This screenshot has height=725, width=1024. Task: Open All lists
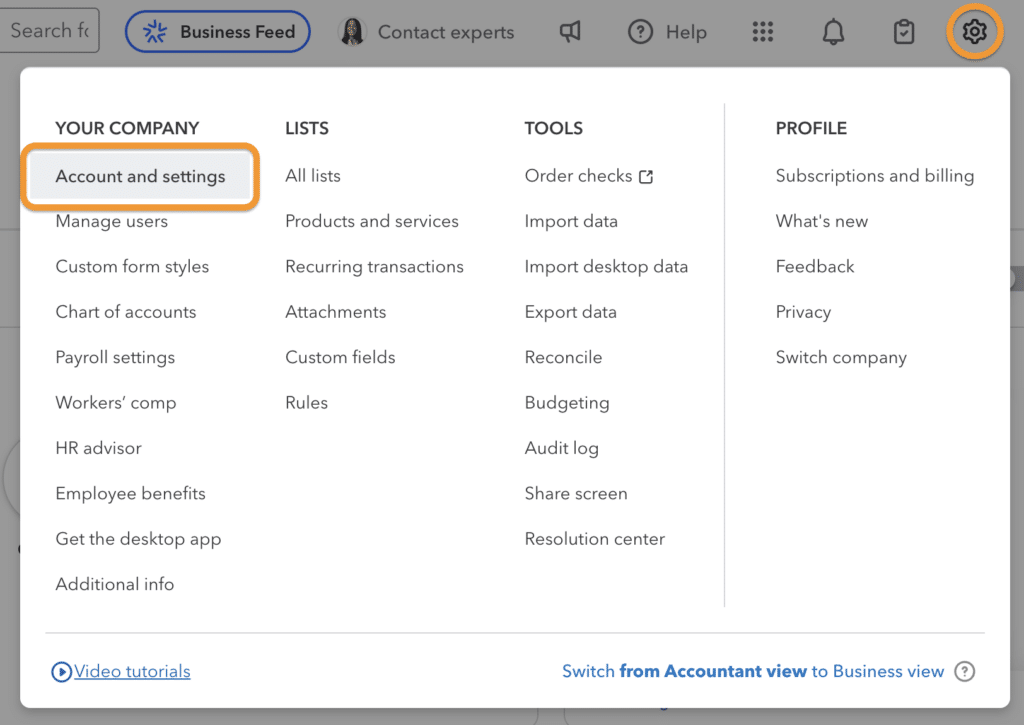point(313,176)
